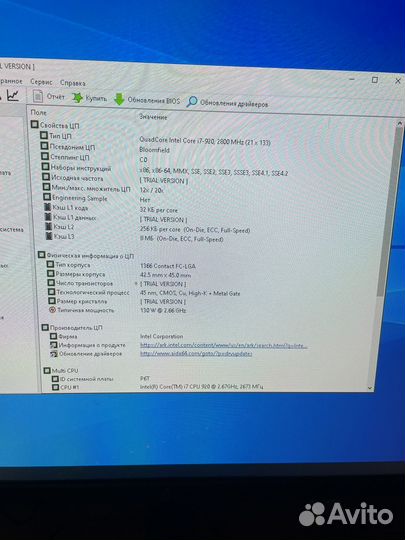Select the Кэш L3 row
Image resolution: width=405 pixels, height=540 pixels.
pyautogui.click(x=60, y=236)
